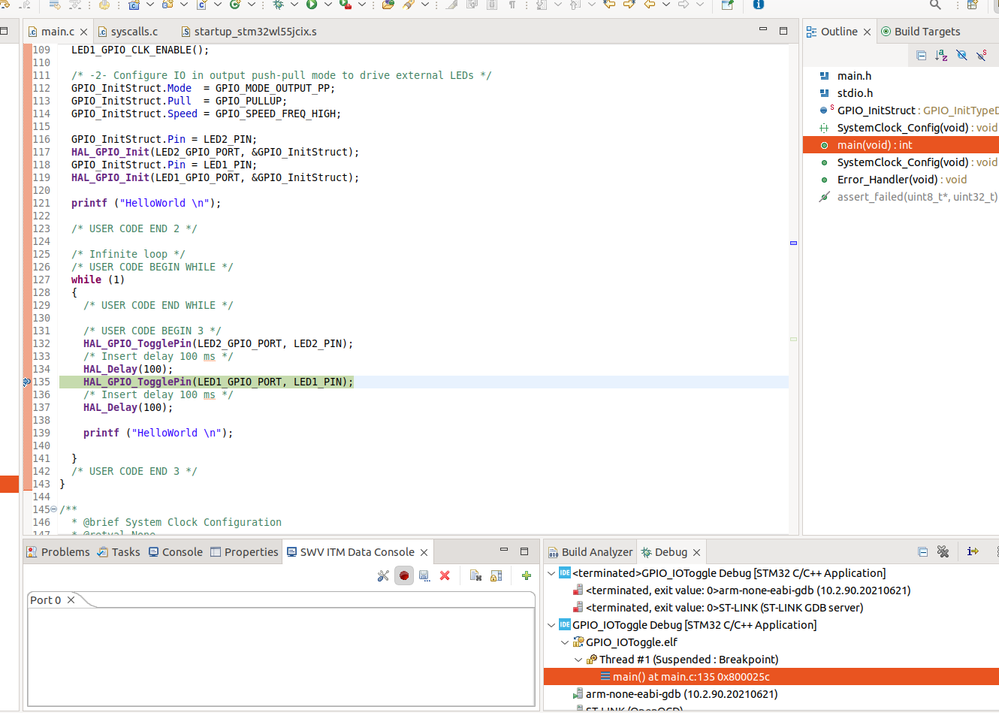Open SWV trace configuration (wrench icon)
Image resolution: width=999 pixels, height=713 pixels.
tap(383, 575)
